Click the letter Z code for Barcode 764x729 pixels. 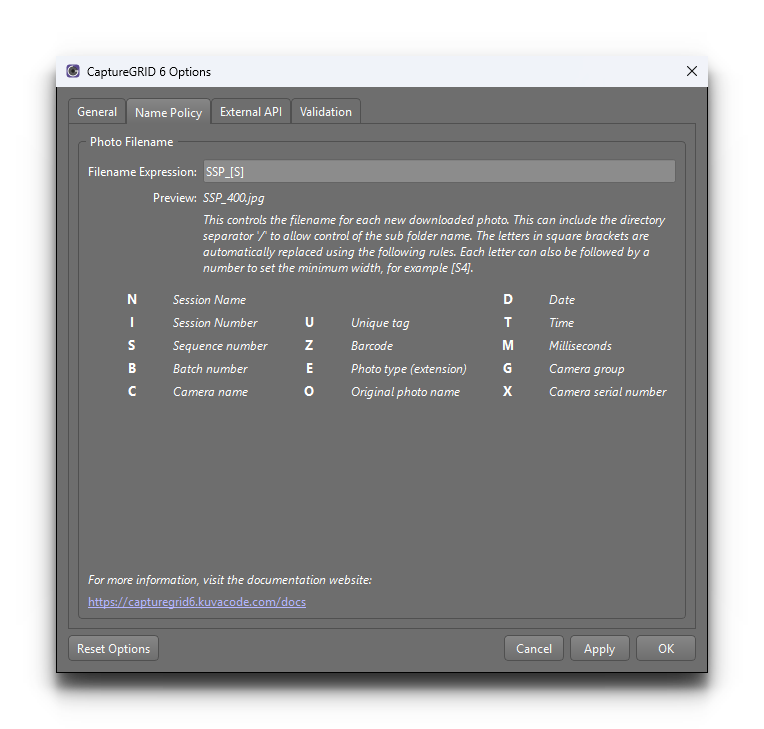tap(309, 345)
